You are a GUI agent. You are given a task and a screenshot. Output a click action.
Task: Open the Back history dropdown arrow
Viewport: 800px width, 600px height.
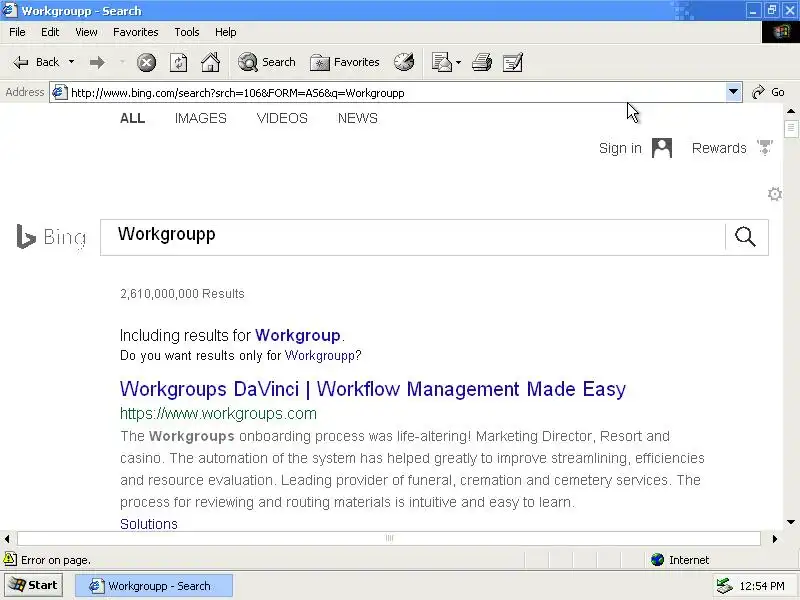pos(71,62)
